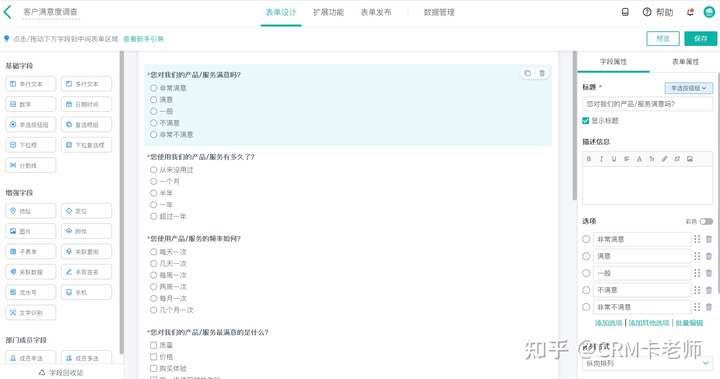Toggle the 彩色 options switch
This screenshot has height=379, width=720.
[706, 221]
